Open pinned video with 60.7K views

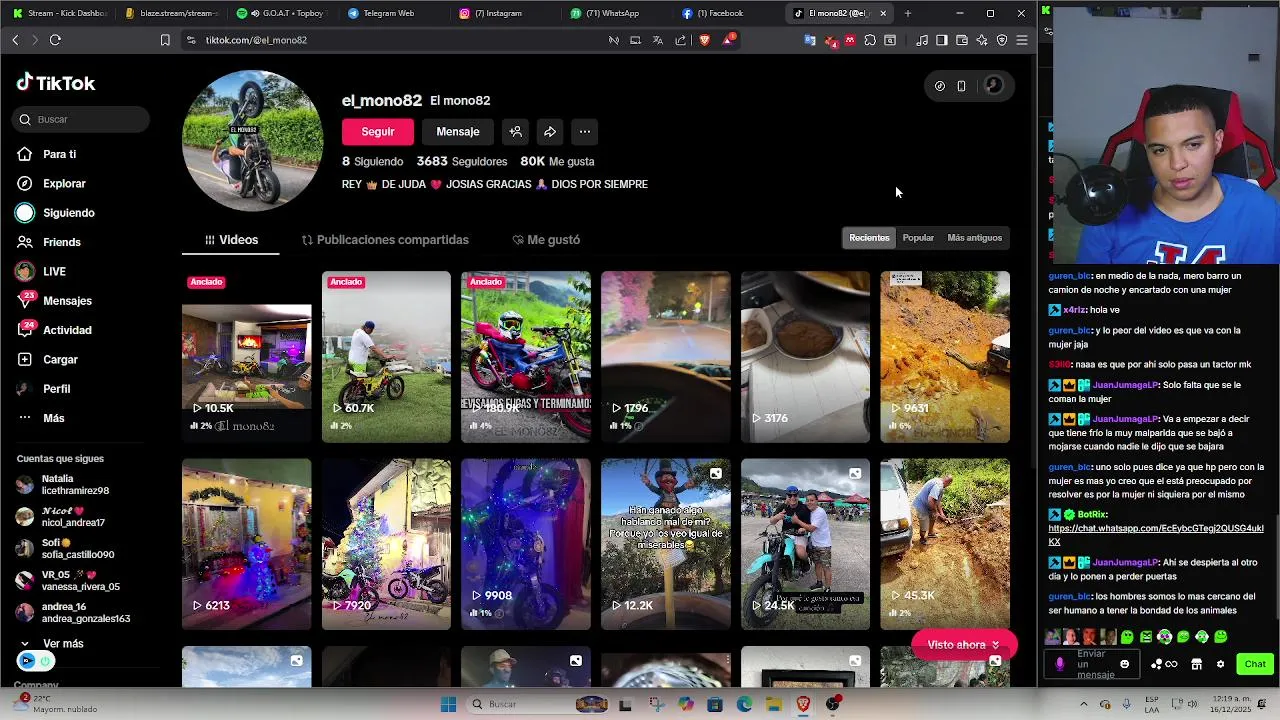pyautogui.click(x=386, y=357)
